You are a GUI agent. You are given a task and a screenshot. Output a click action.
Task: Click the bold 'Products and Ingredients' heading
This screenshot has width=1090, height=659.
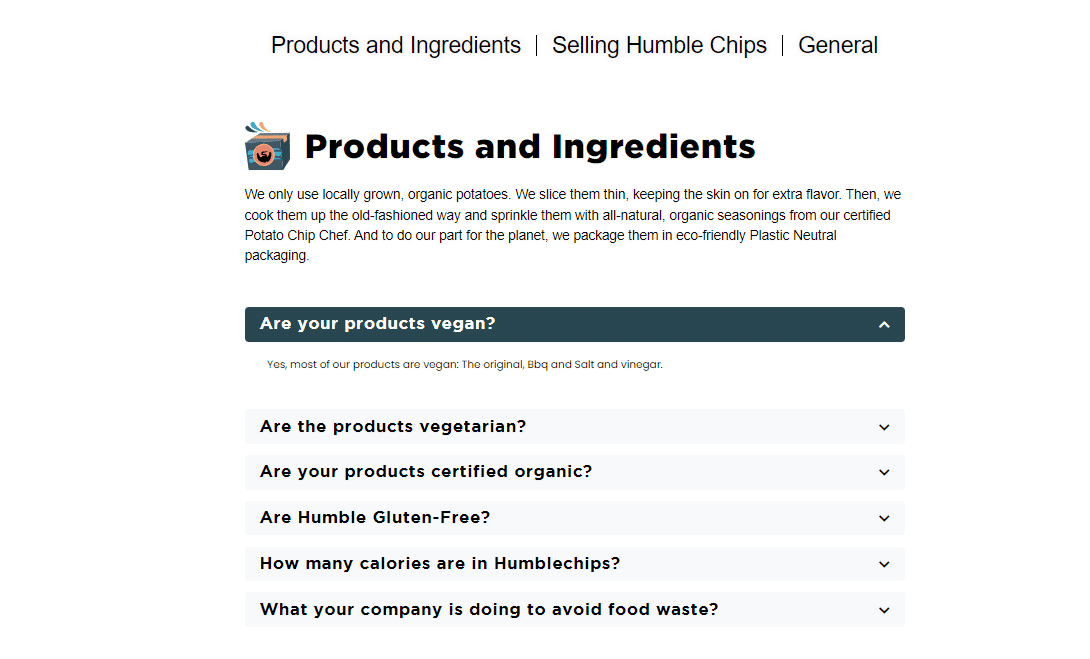coord(530,147)
